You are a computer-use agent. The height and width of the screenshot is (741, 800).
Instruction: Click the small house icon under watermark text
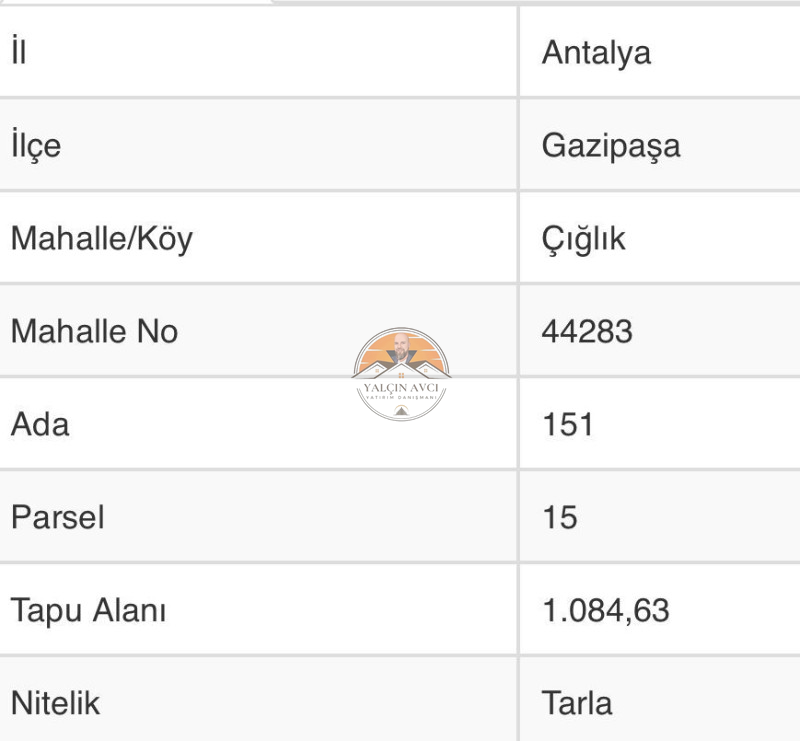point(401,410)
